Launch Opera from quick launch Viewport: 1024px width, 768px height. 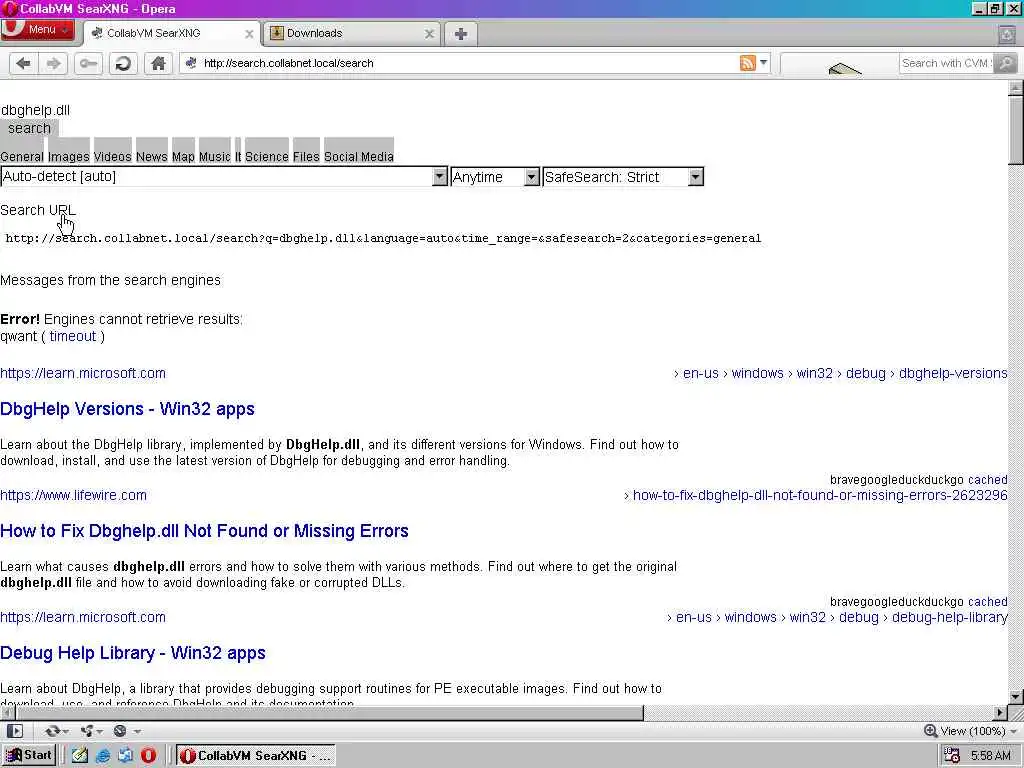[x=149, y=756]
